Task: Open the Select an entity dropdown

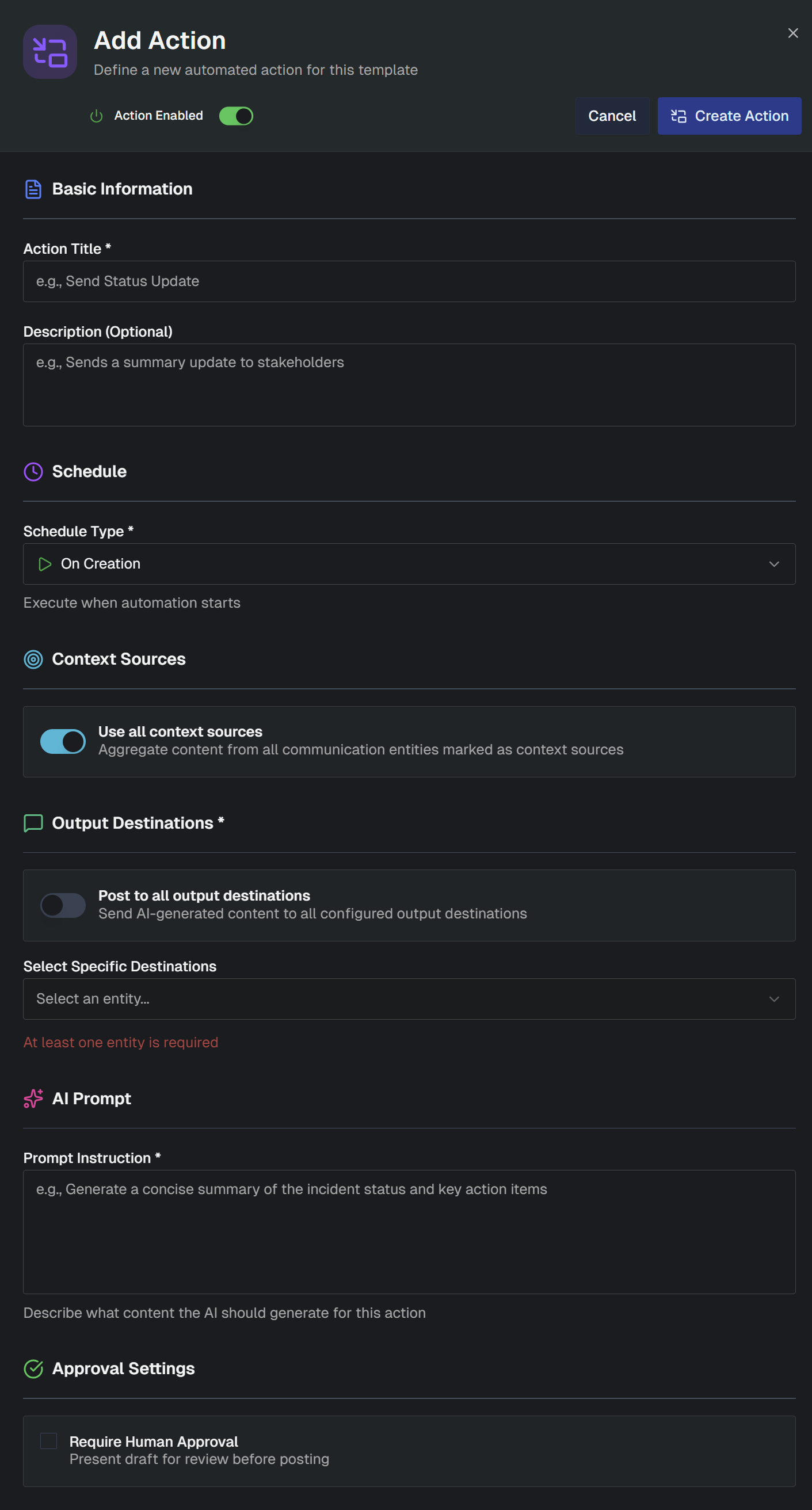Action: coord(409,998)
